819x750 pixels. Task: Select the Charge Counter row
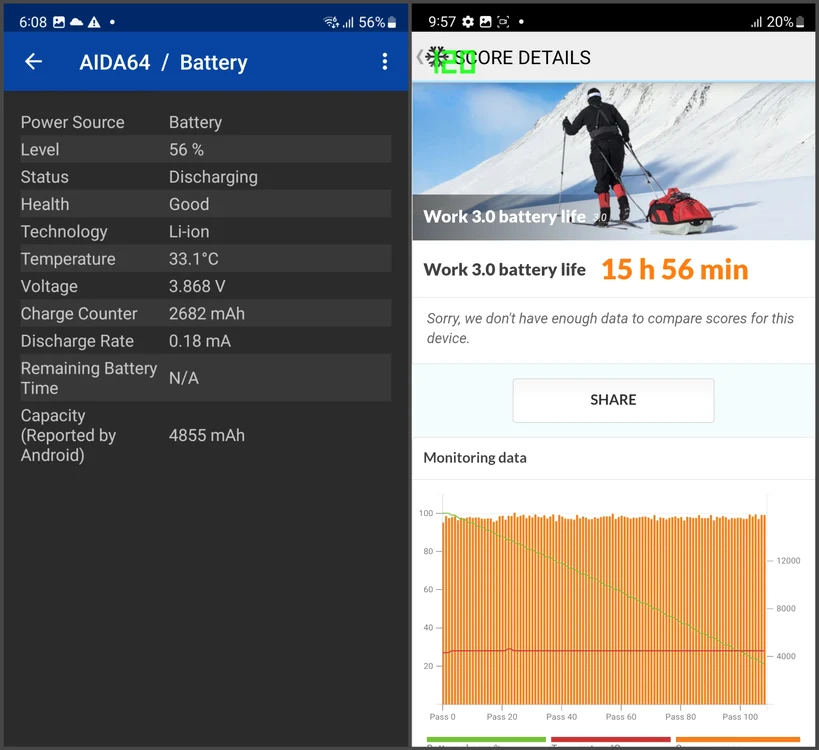click(206, 313)
